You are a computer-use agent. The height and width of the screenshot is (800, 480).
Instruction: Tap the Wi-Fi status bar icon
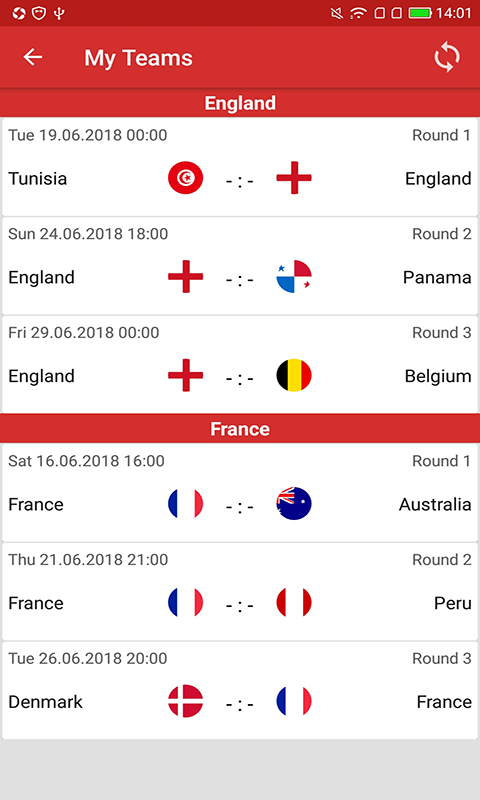pos(359,13)
